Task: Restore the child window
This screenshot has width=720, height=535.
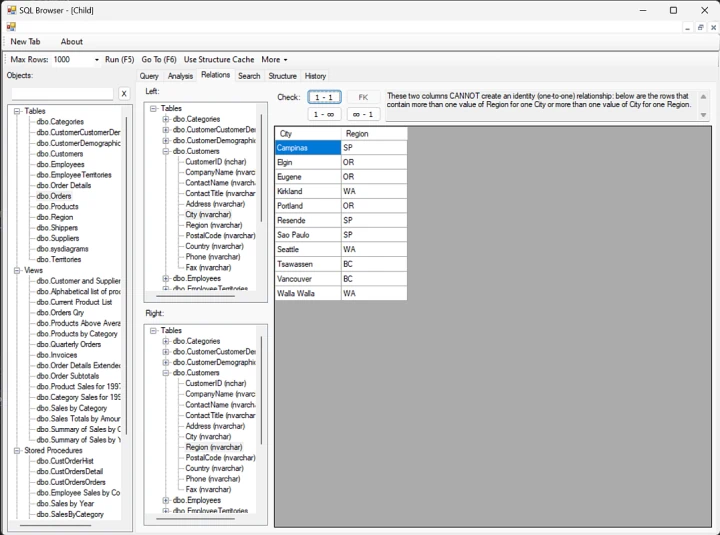Action: (700, 28)
